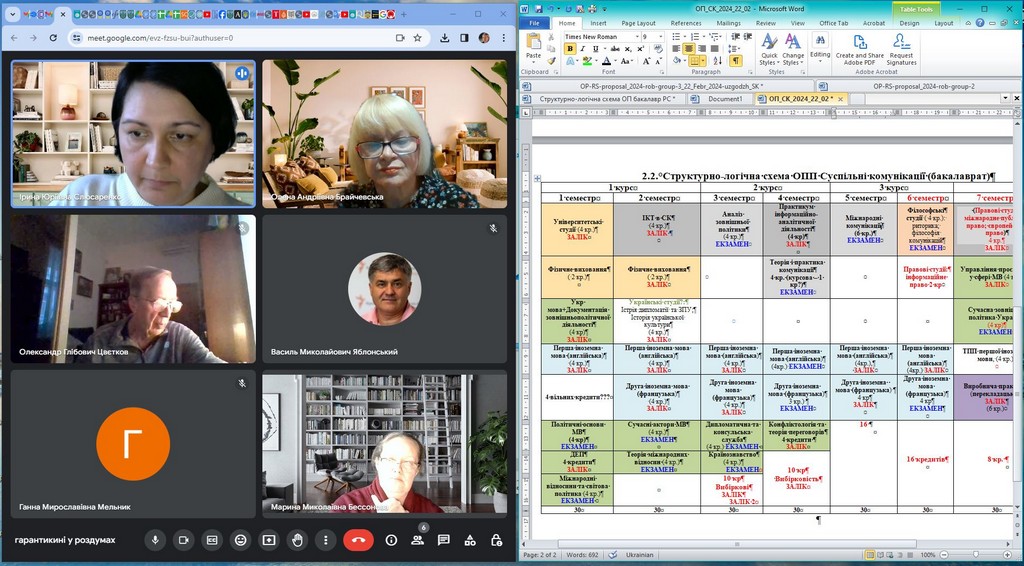Open the emoji reactions in Meet
Viewport: 1024px width, 566px height.
[240, 540]
